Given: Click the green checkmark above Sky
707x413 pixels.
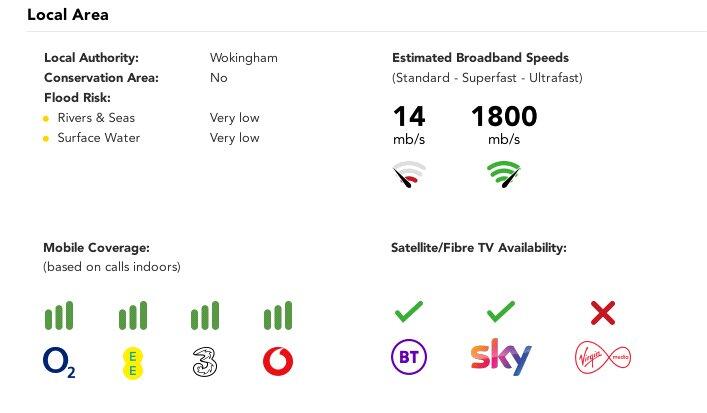Looking at the screenshot, I should coord(500,312).
